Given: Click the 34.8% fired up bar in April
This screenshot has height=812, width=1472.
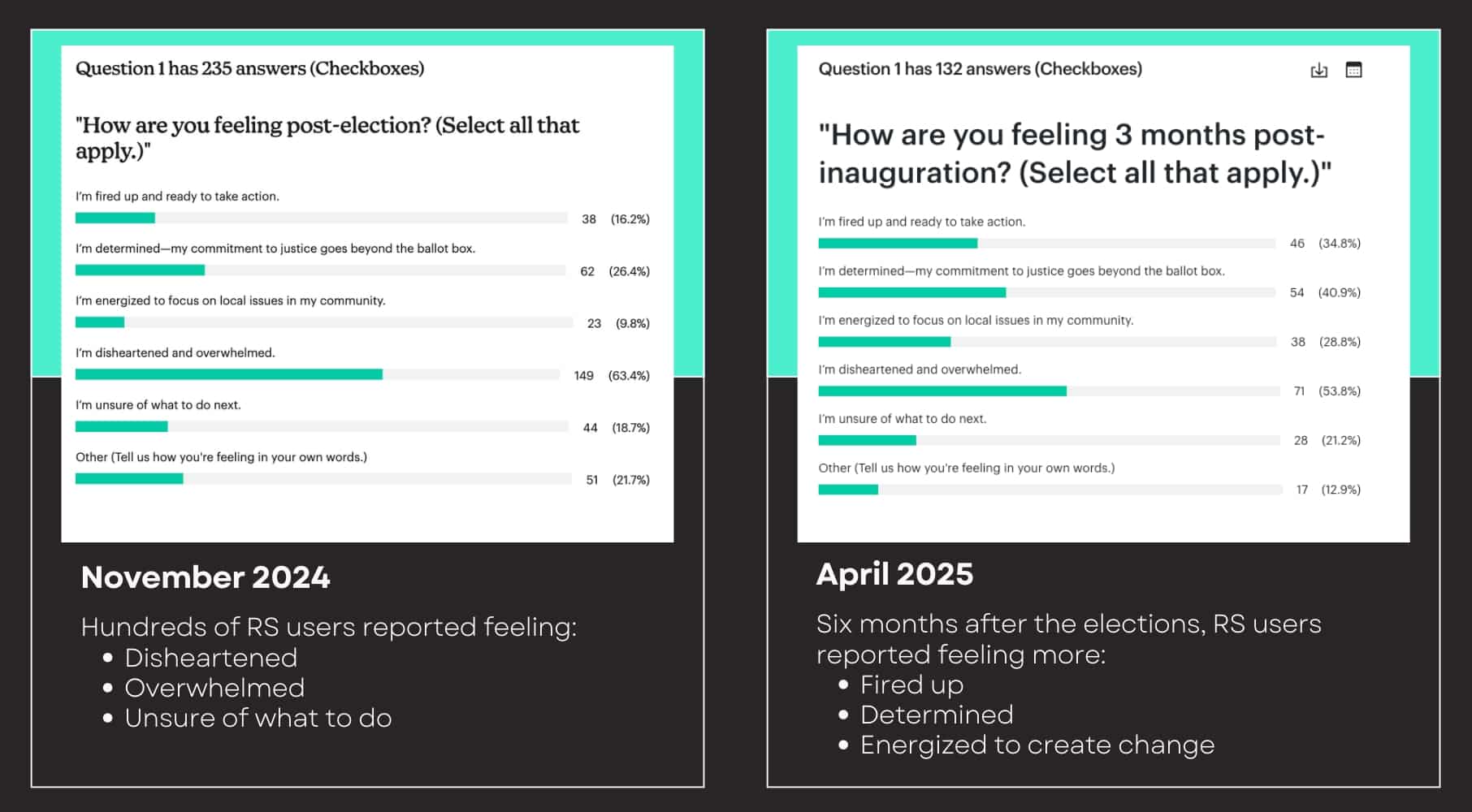Looking at the screenshot, I should click(898, 244).
